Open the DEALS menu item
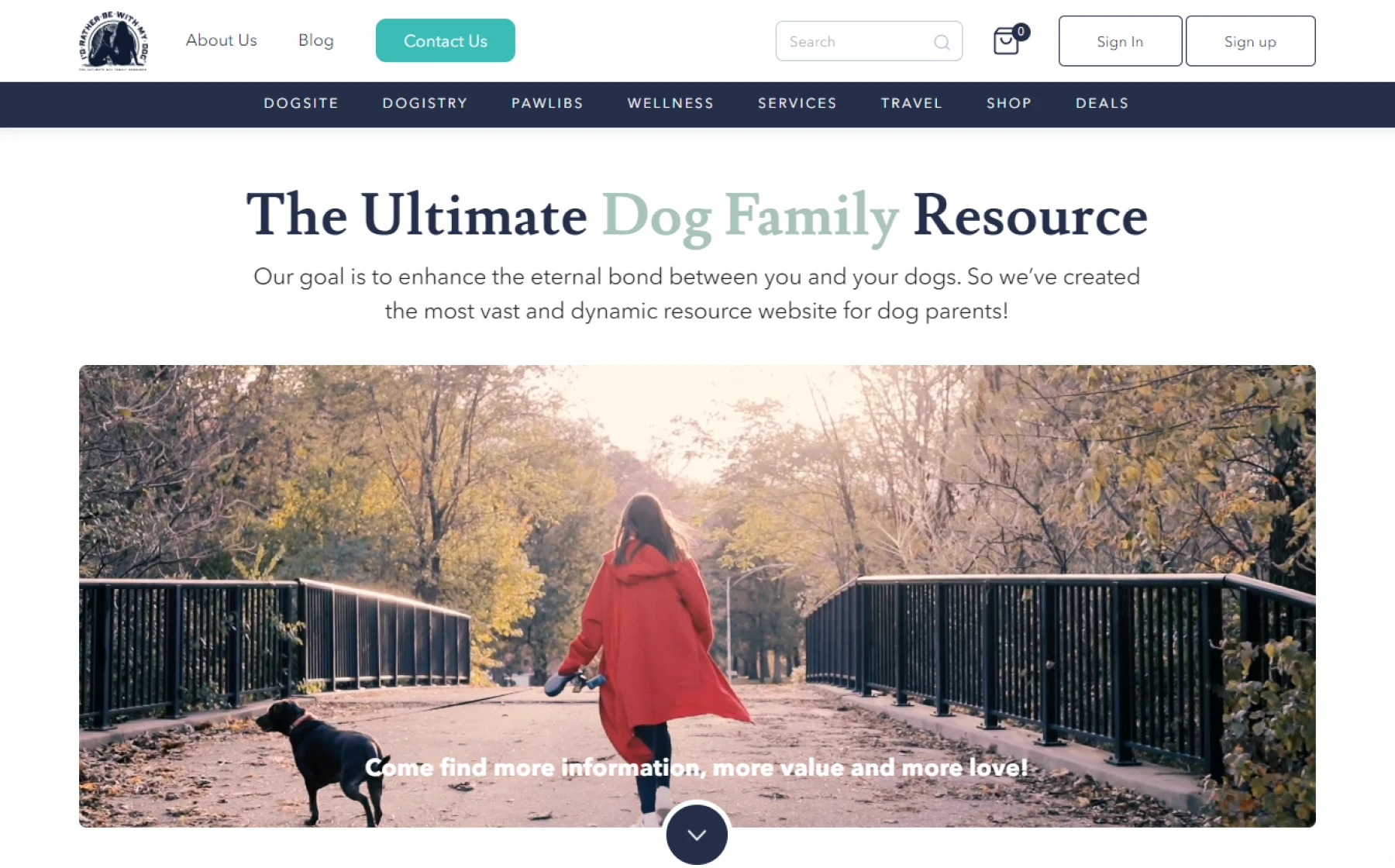Image resolution: width=1395 pixels, height=868 pixels. coord(1102,103)
